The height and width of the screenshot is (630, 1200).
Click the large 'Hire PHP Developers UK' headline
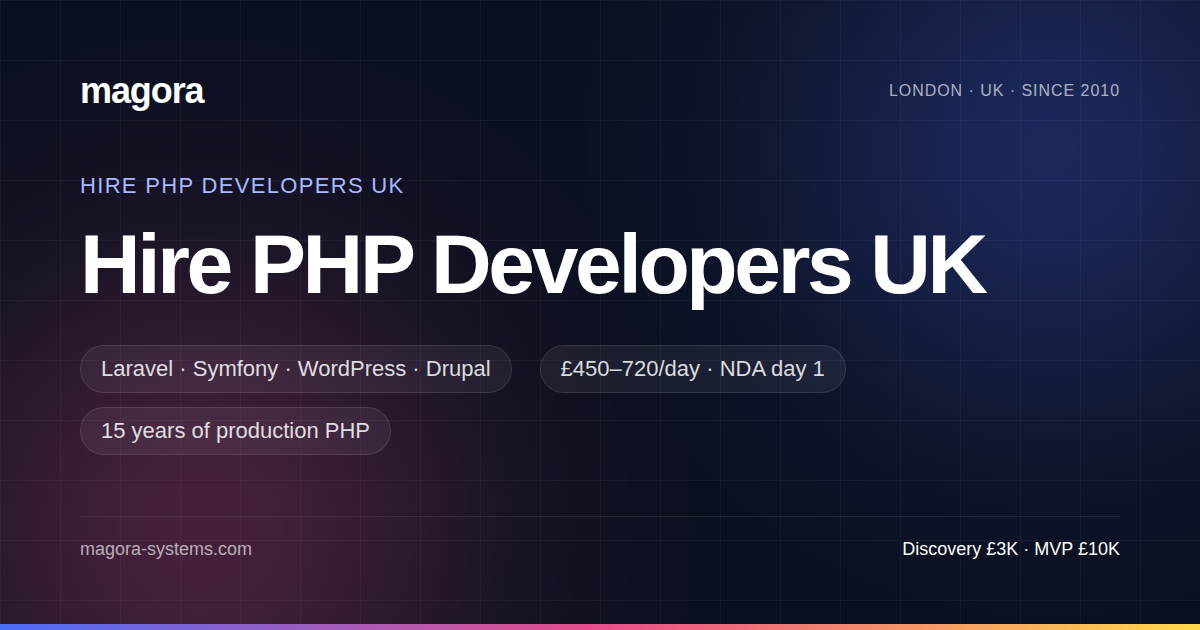click(x=533, y=265)
